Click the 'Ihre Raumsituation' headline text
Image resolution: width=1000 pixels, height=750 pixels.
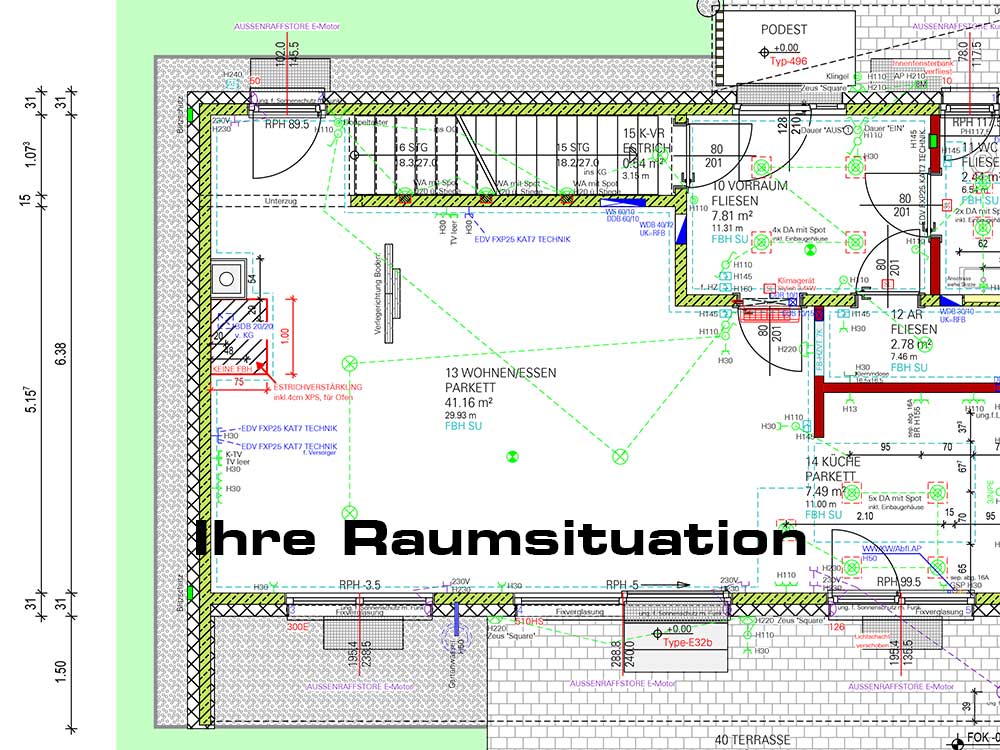(499, 539)
